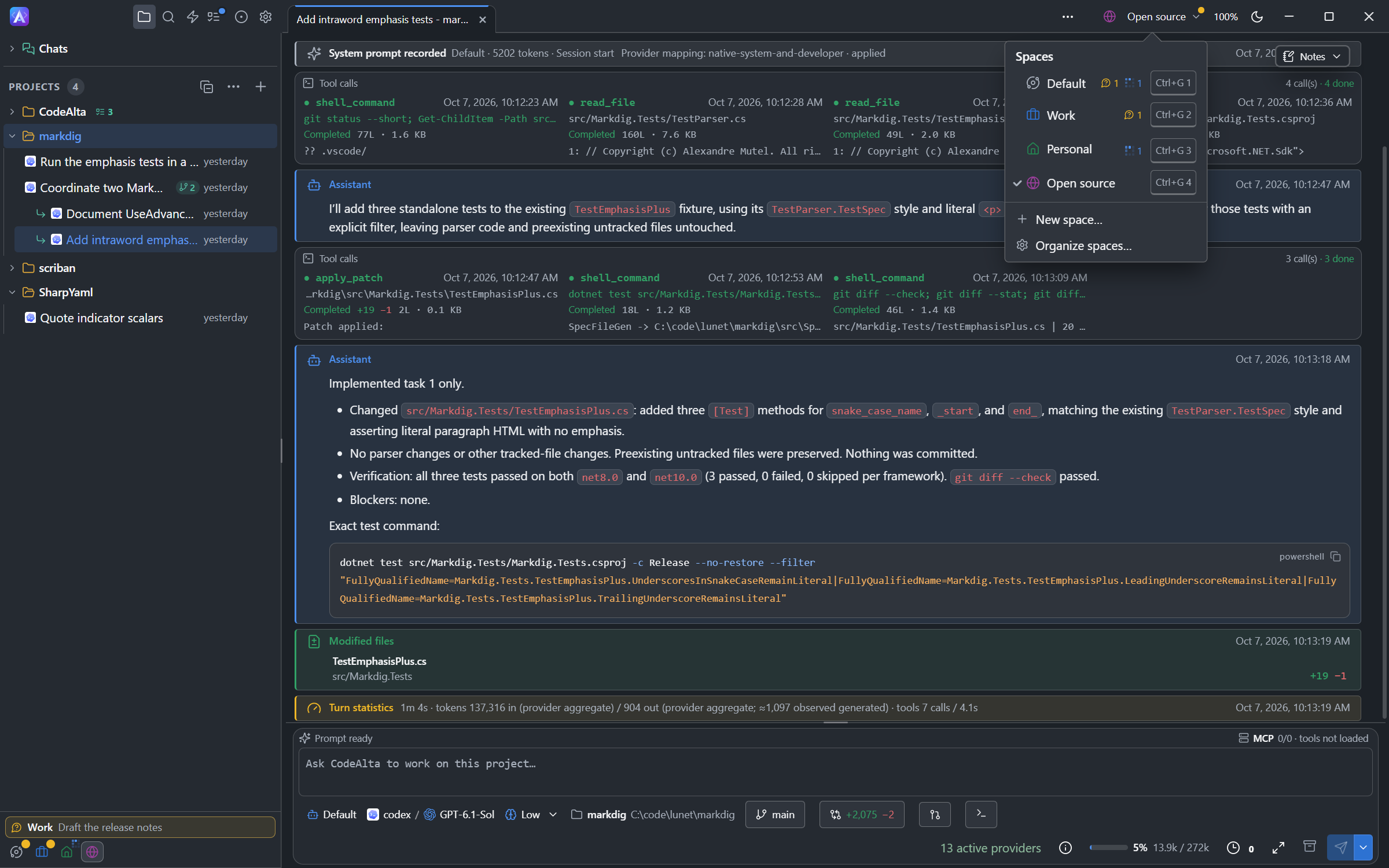Close the Add intraword emphasis tests tab
The image size is (1389, 868).
483,20
